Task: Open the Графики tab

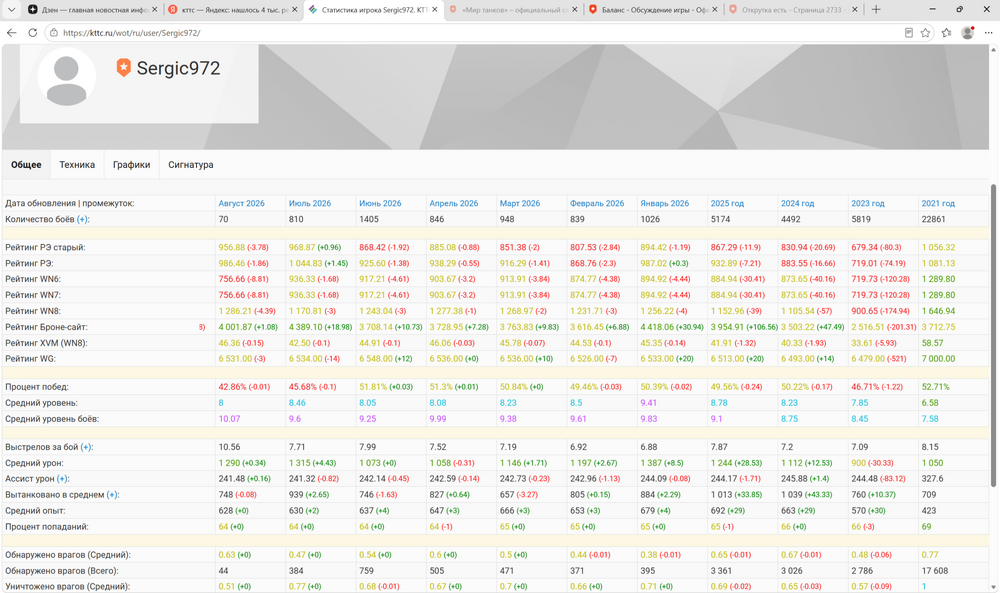Action: tap(131, 165)
